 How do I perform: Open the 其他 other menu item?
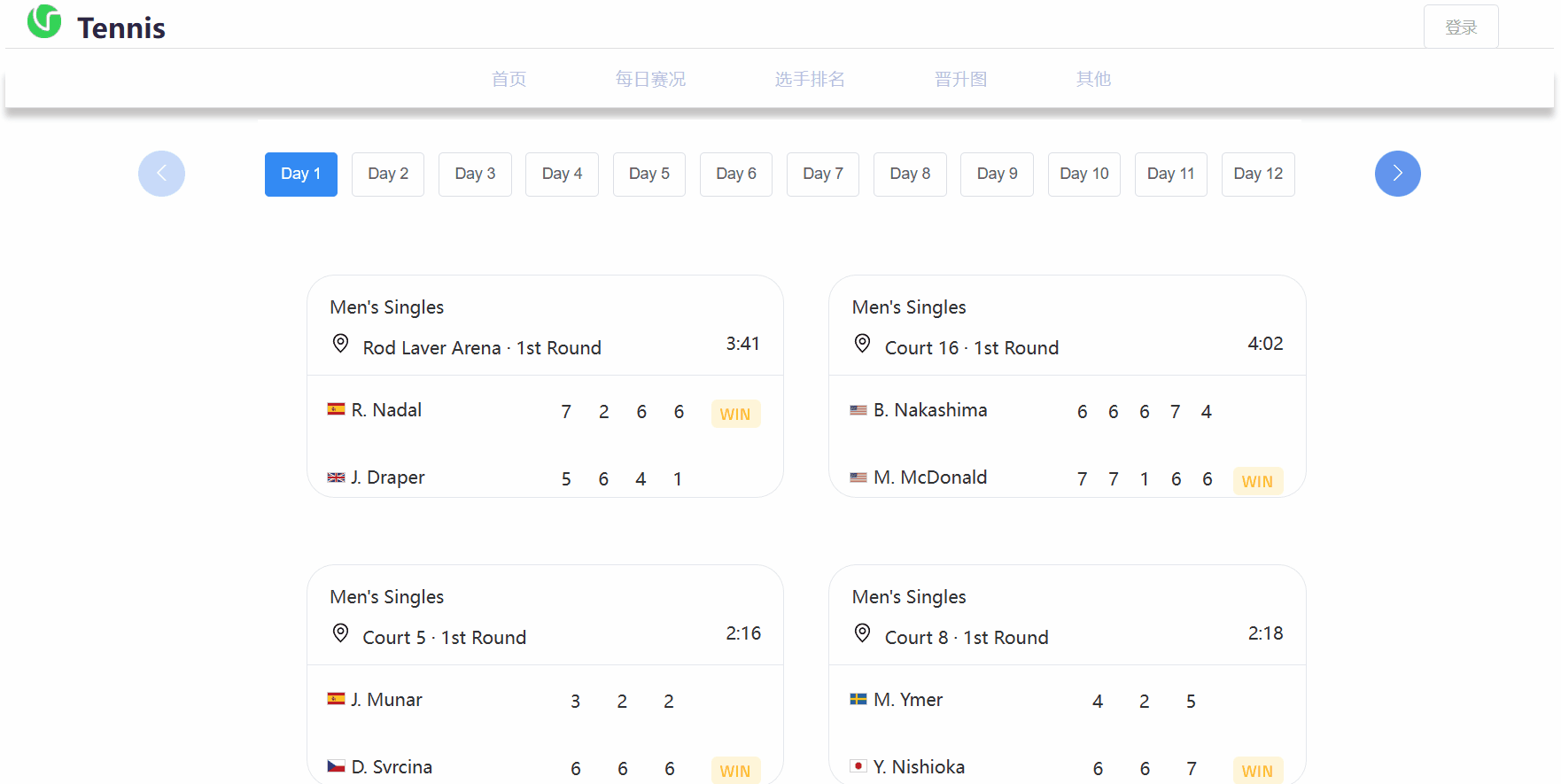[x=1094, y=79]
